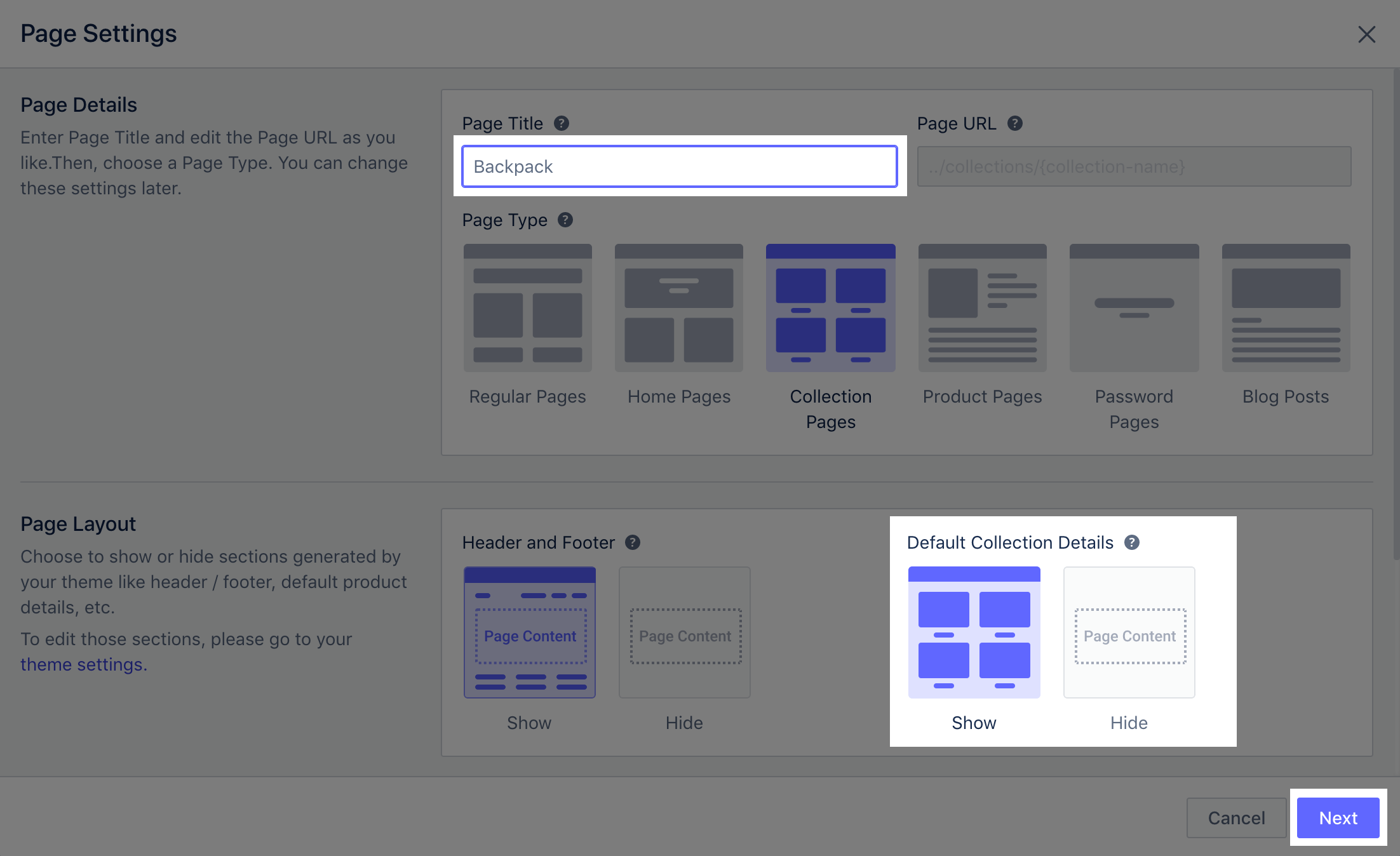The image size is (1400, 856).
Task: Click the Next button
Action: 1338,818
